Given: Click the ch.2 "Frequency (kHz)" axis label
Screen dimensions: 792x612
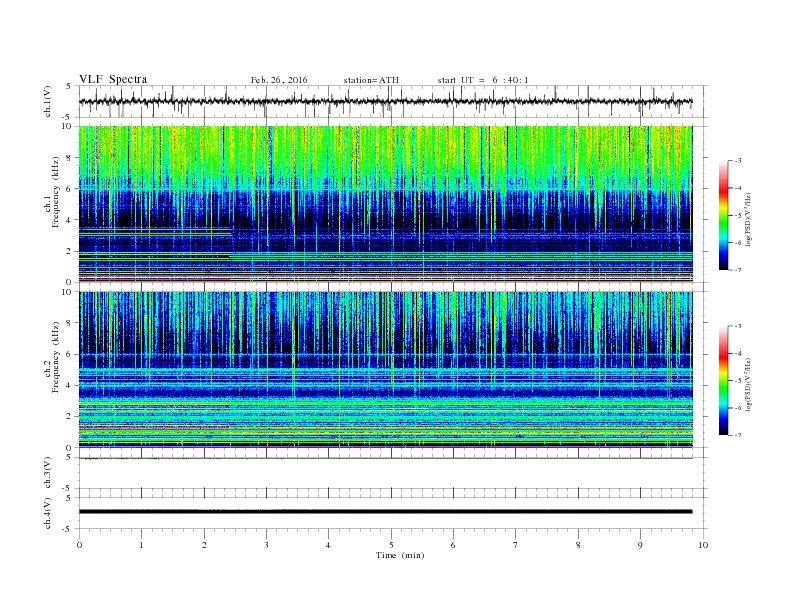Looking at the screenshot, I should pyautogui.click(x=56, y=356).
